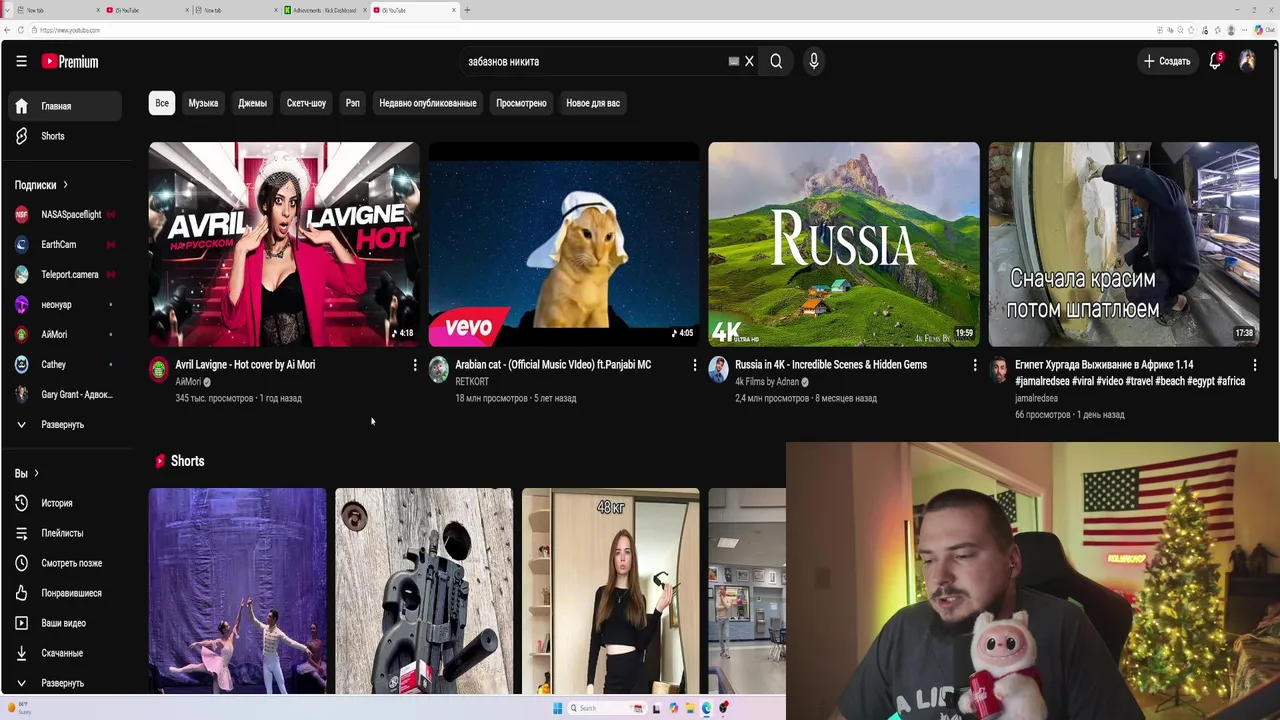Click the Arabian cat video title
Screen dimensions: 1280x720
tap(553, 365)
